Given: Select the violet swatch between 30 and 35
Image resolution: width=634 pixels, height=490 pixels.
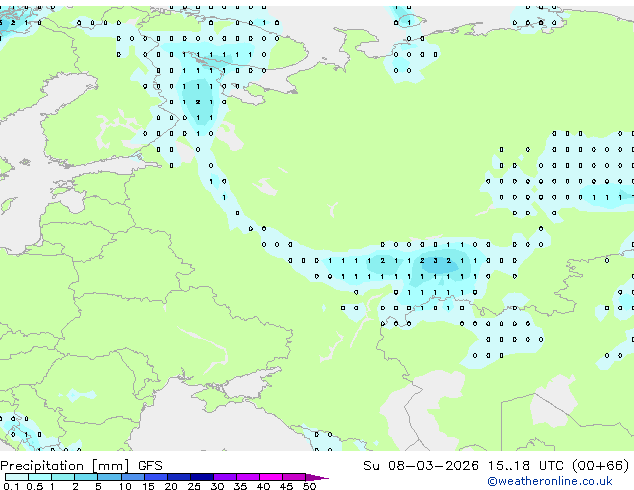Looking at the screenshot, I should (x=224, y=477).
